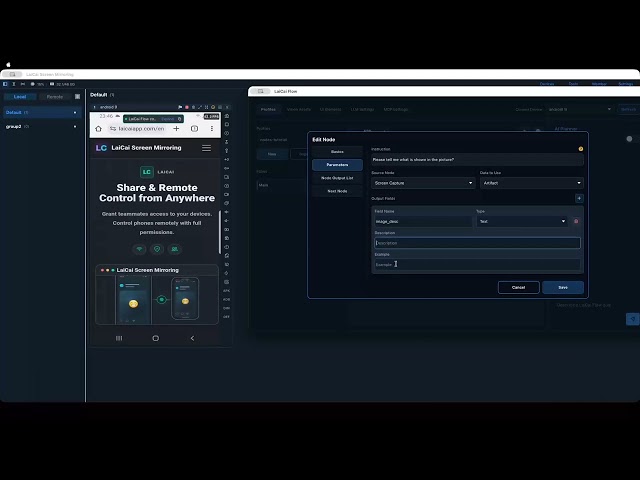This screenshot has width=640, height=480.
Task: Open the Current Device dropdown
Action: 580,109
